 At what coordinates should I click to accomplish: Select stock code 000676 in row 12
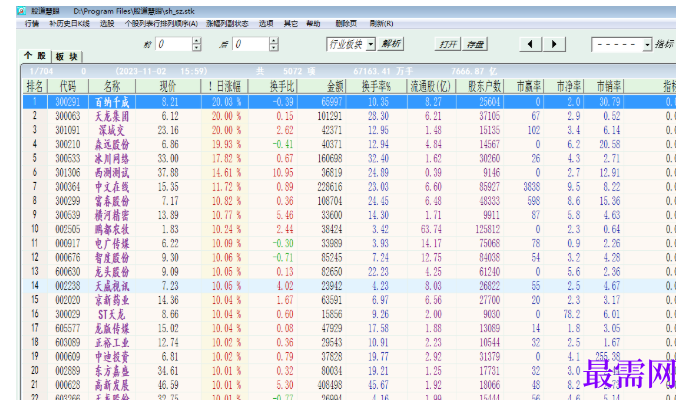pos(68,258)
